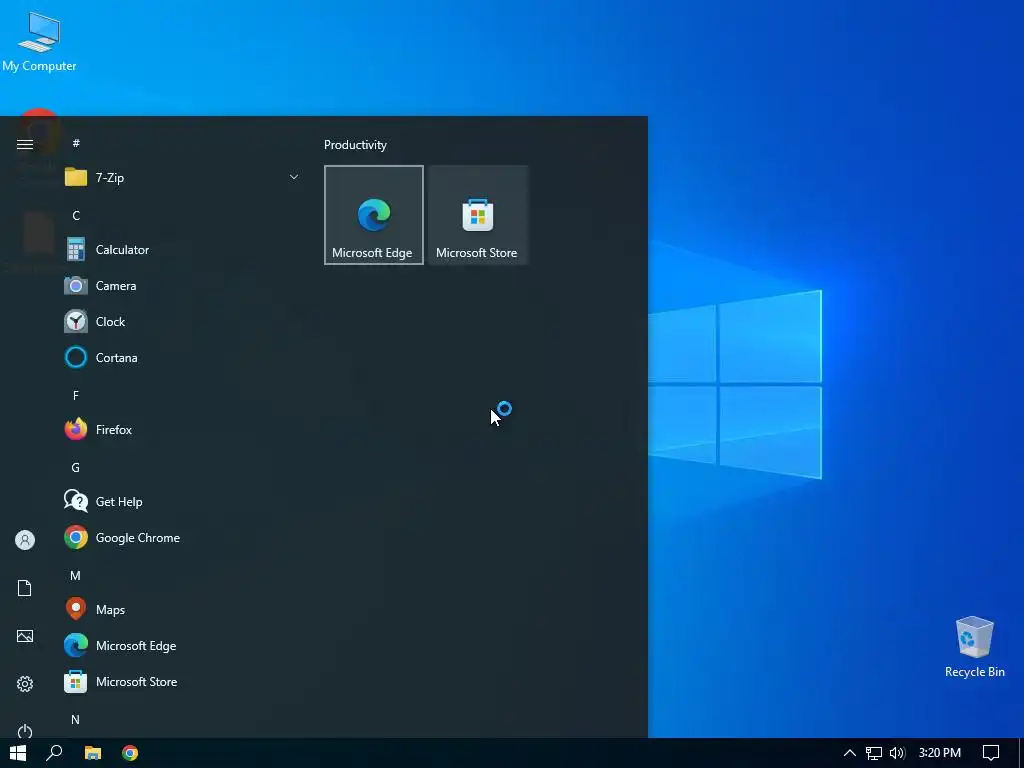This screenshot has width=1024, height=768.
Task: Click the letter N section header
Action: point(76,720)
